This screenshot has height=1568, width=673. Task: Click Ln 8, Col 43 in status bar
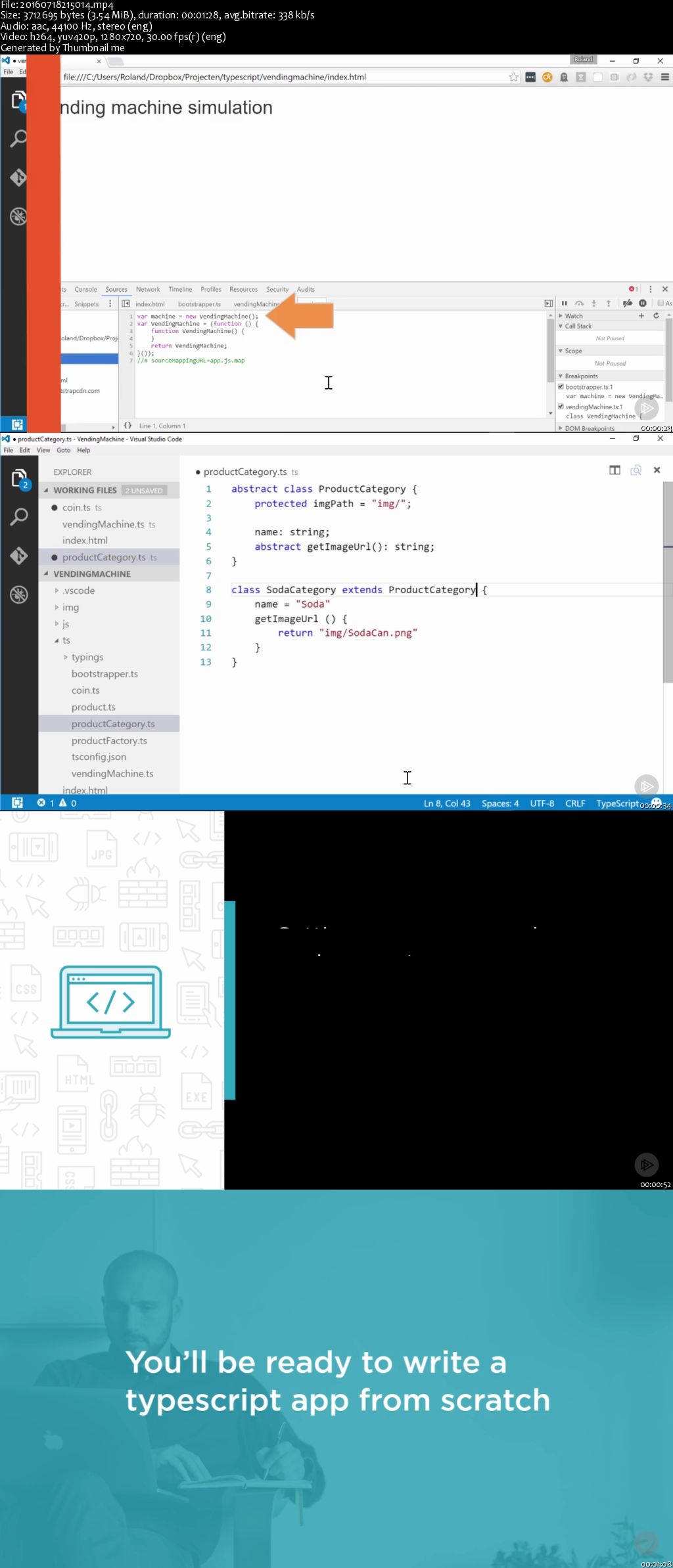(x=447, y=803)
